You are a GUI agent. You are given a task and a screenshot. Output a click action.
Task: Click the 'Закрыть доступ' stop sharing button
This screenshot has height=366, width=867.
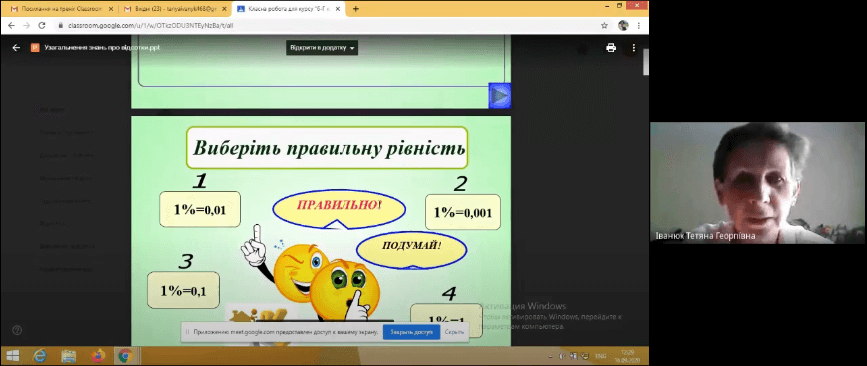point(411,332)
